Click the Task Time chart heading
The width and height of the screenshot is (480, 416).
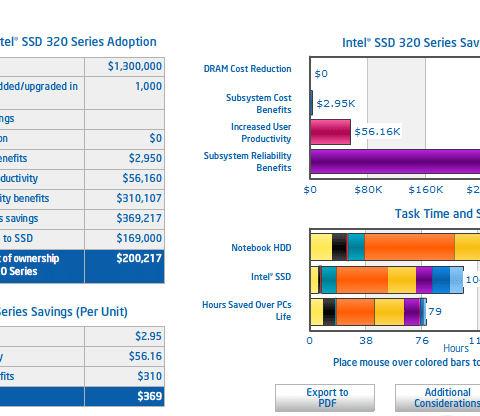[x=437, y=214]
